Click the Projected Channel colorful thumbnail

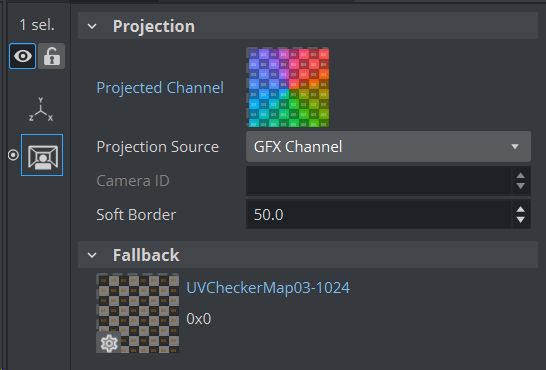coord(288,87)
